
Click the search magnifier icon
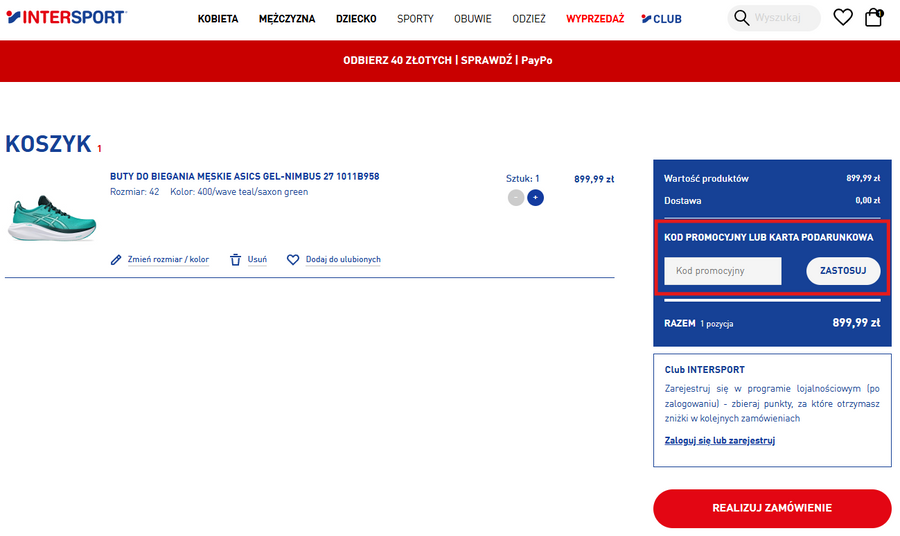click(x=741, y=18)
